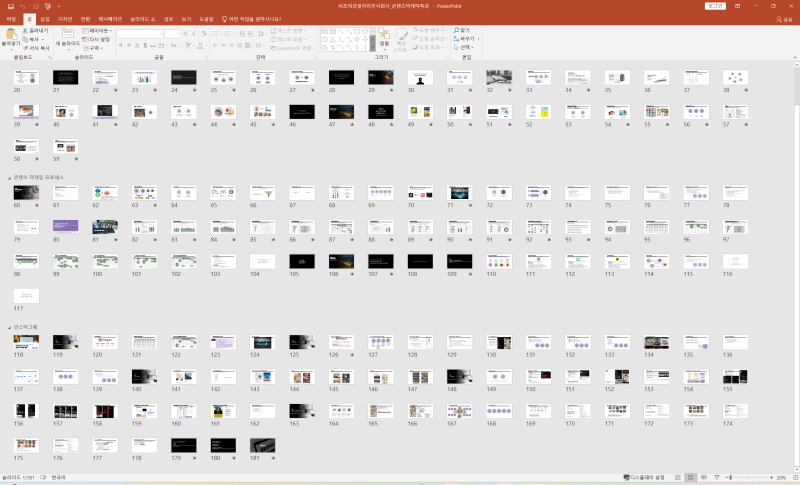Open Section (구역) dropdown

tap(92, 48)
